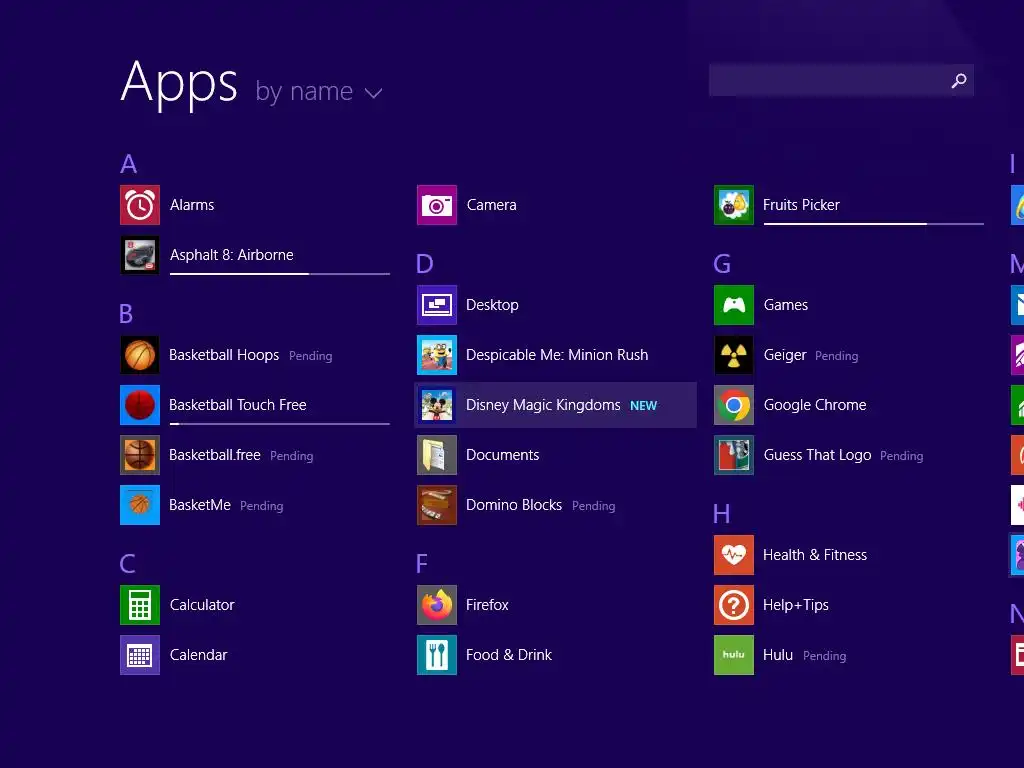Image resolution: width=1024 pixels, height=768 pixels.
Task: Open Basketball Touch Free icon
Action: tap(140, 405)
